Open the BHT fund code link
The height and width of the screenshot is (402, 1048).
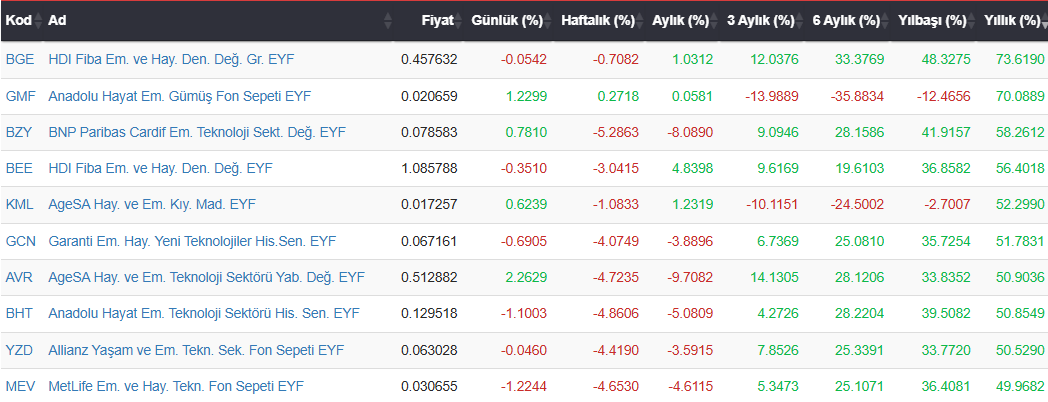coord(18,314)
